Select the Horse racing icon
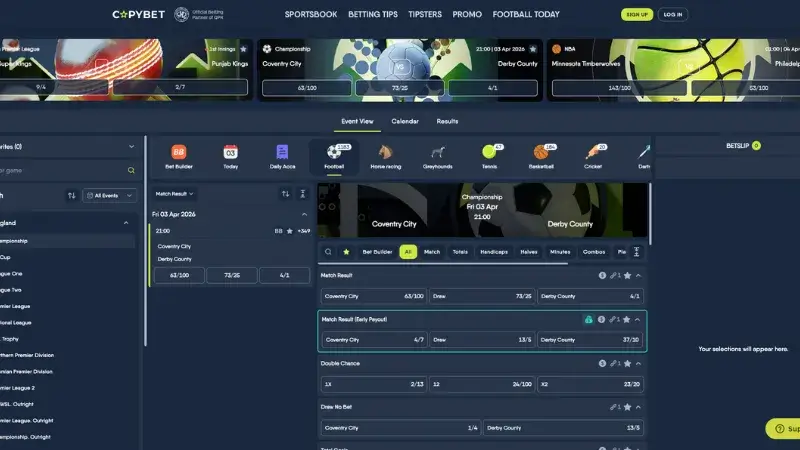 (x=385, y=156)
